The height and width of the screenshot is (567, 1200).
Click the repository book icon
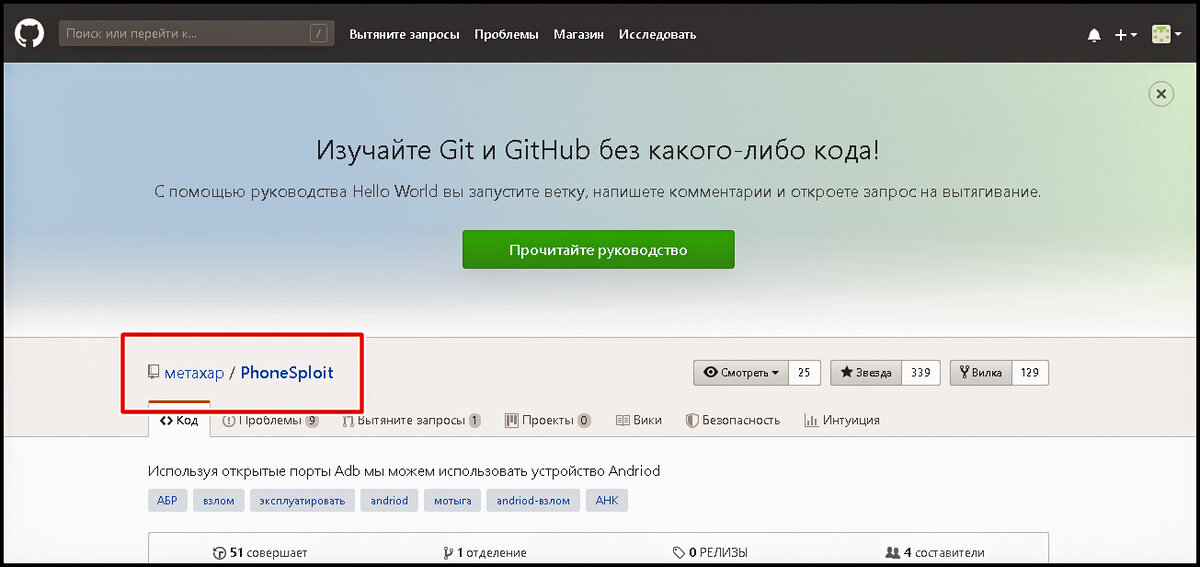(x=153, y=372)
